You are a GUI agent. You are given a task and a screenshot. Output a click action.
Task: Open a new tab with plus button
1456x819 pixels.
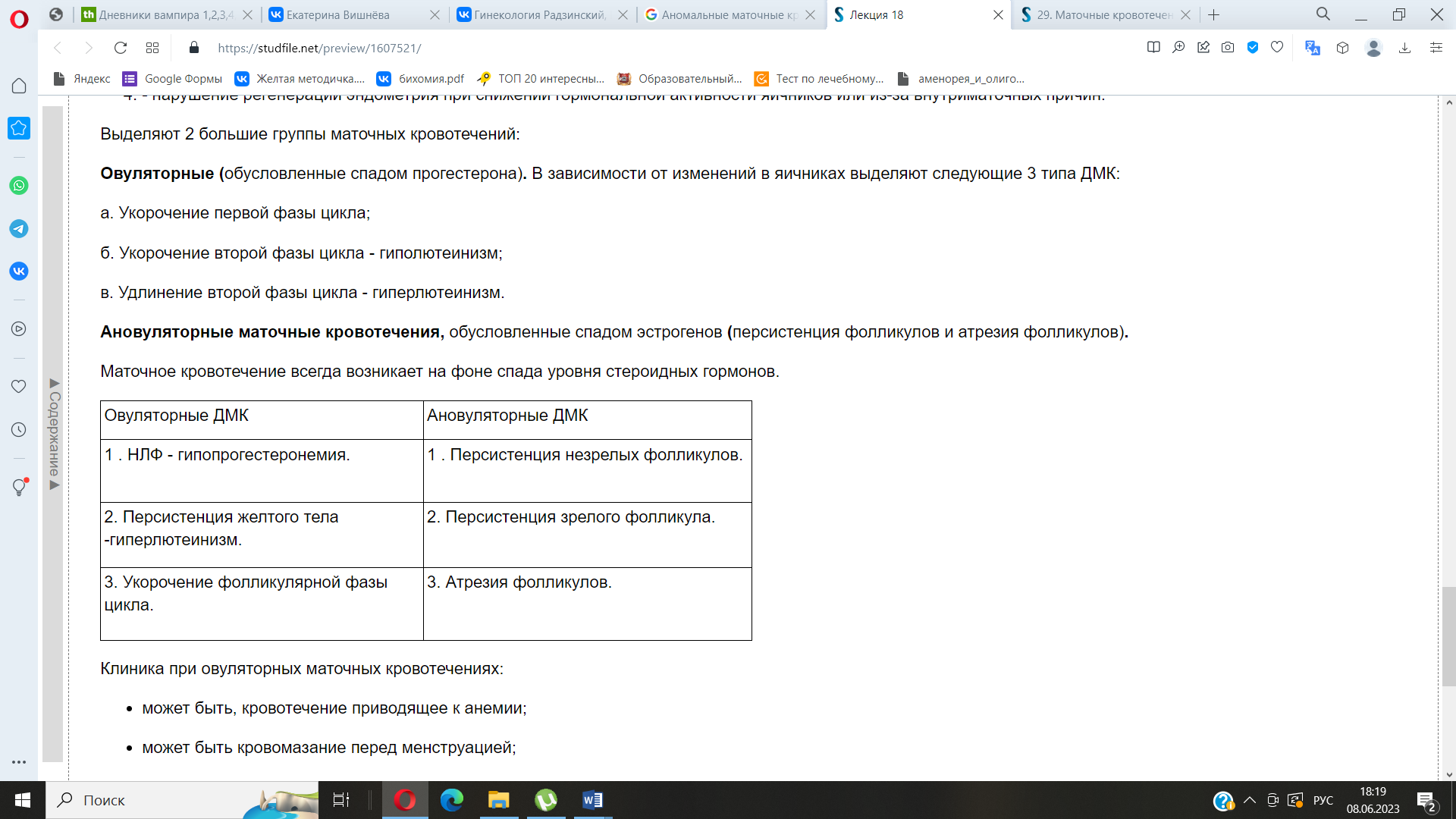[x=1213, y=14]
